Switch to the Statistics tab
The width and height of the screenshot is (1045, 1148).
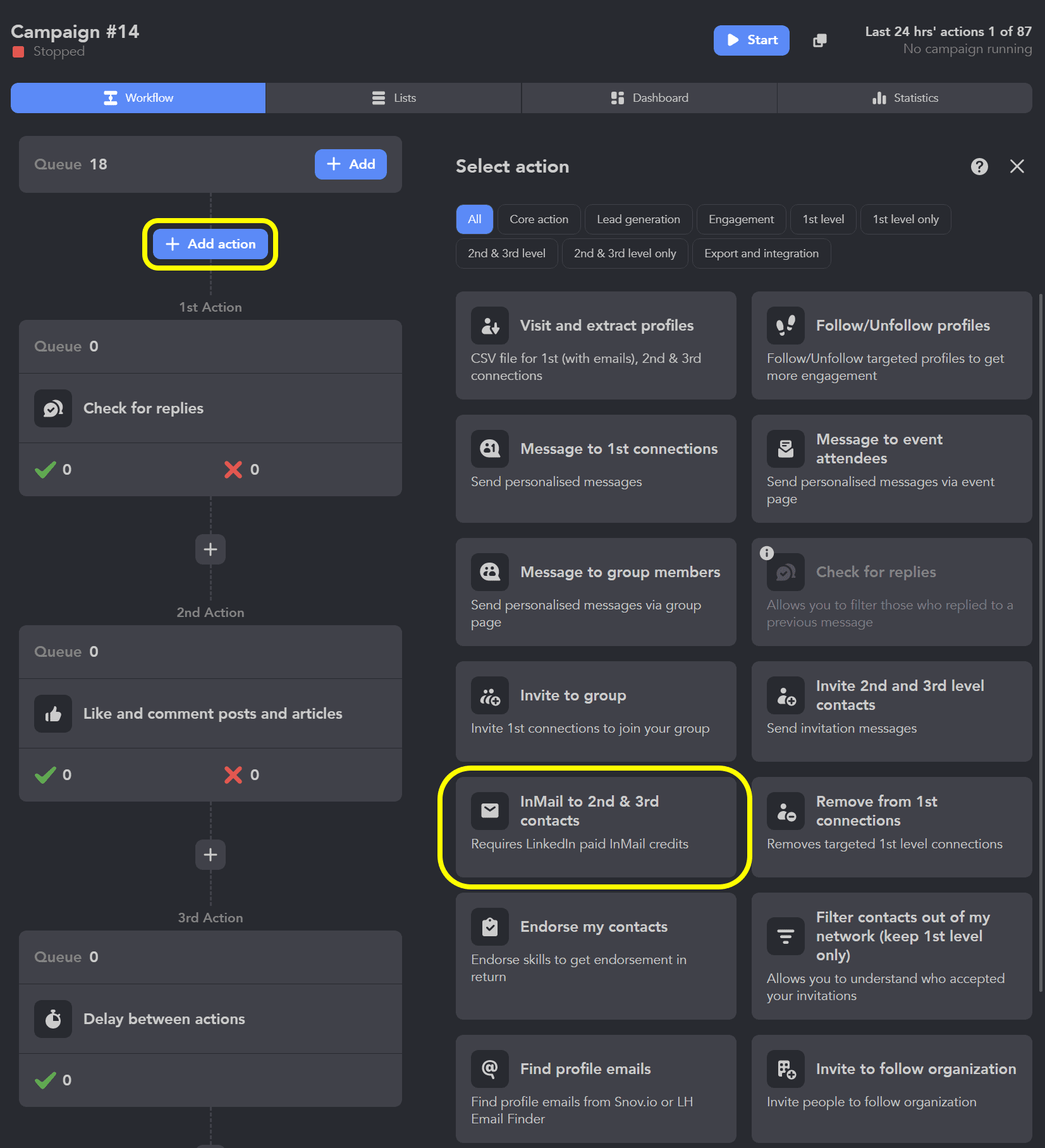(x=904, y=98)
